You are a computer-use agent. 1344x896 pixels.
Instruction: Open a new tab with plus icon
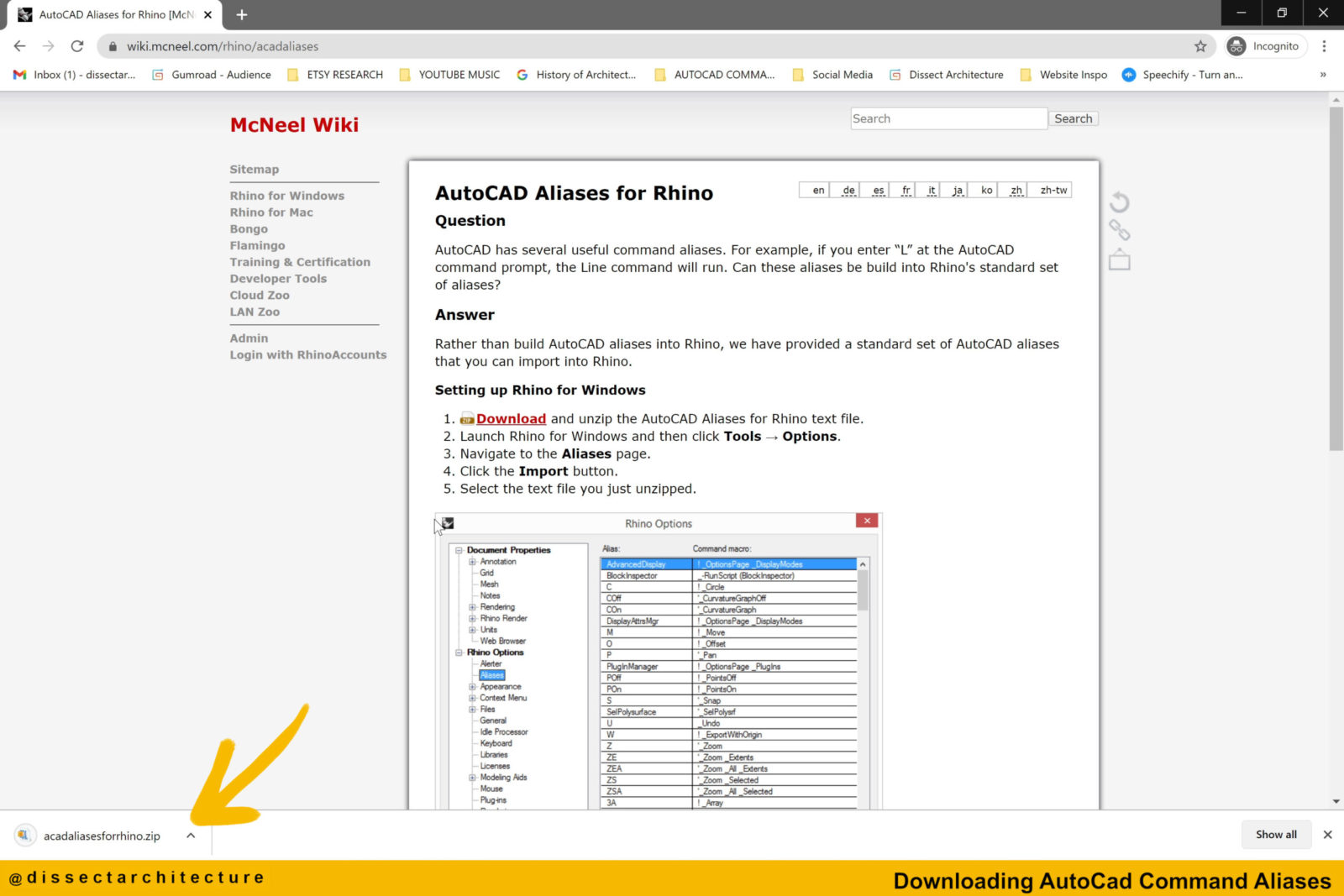pyautogui.click(x=242, y=15)
